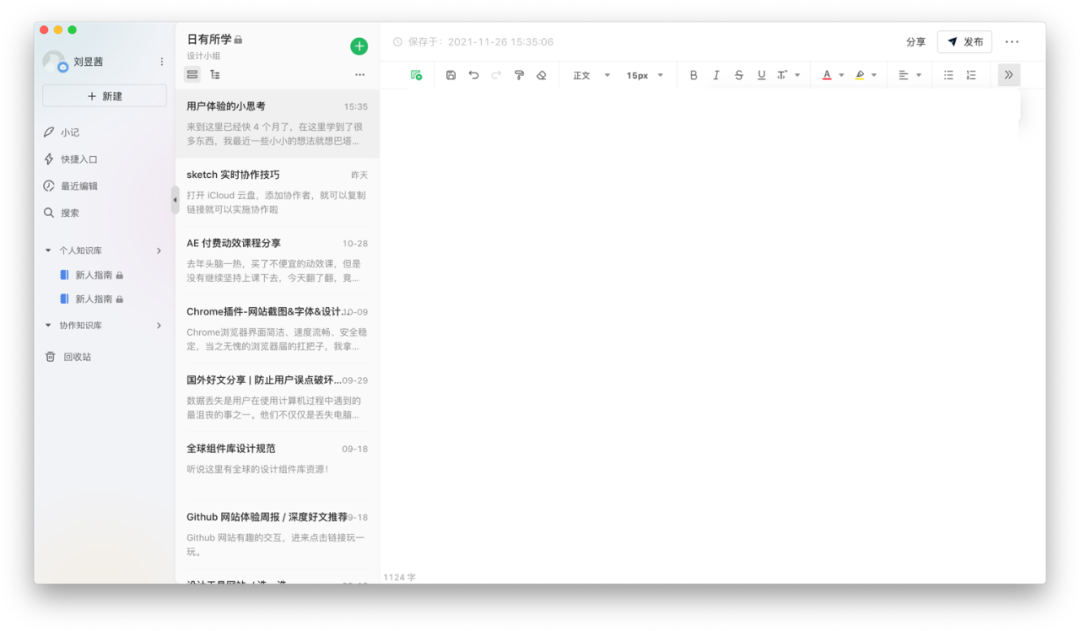Click the chevron right of 协作知识库
Image resolution: width=1080 pixels, height=631 pixels.
coord(159,325)
